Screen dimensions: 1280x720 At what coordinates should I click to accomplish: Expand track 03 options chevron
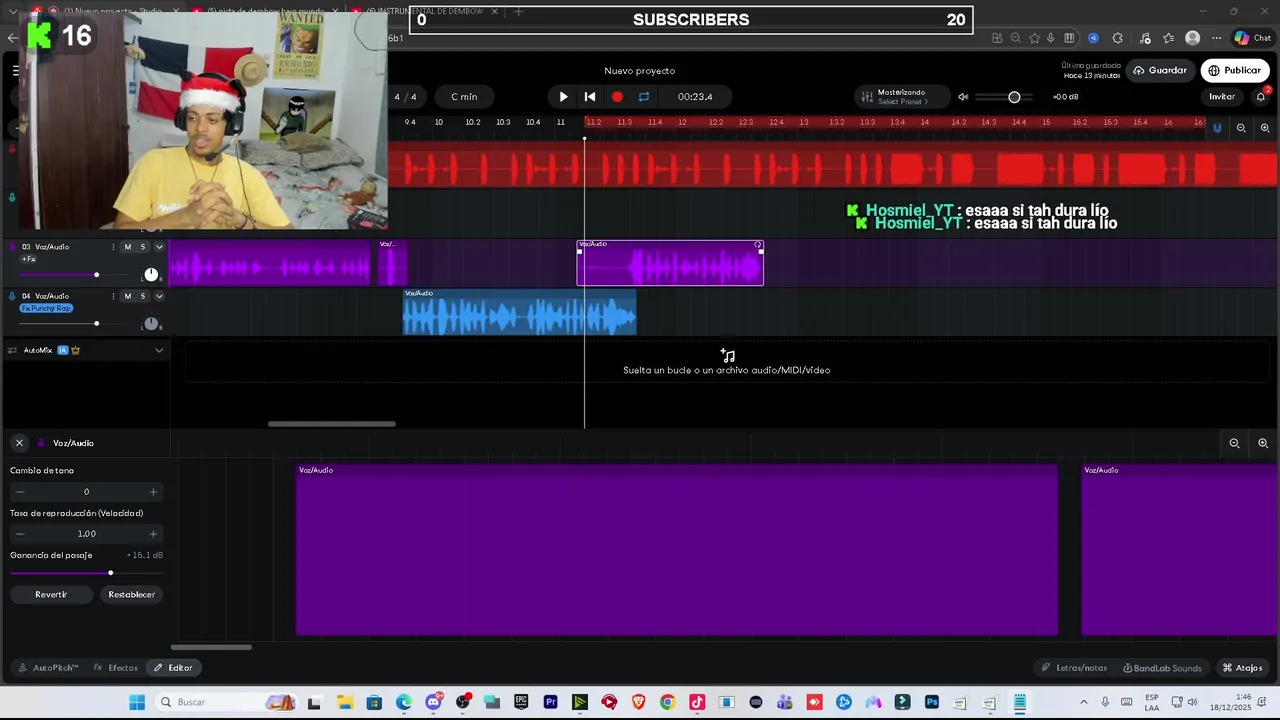point(159,247)
